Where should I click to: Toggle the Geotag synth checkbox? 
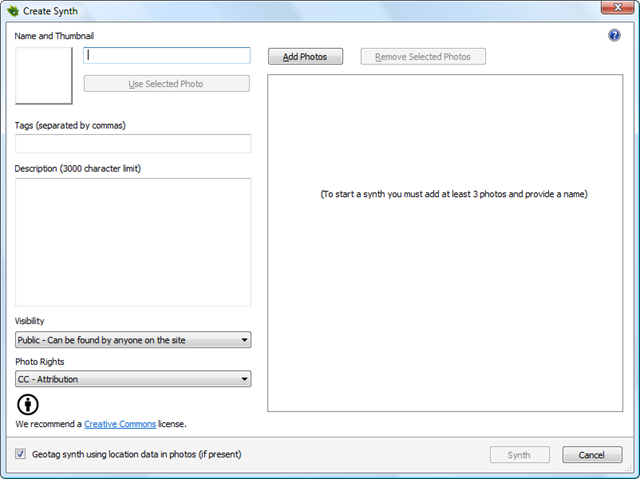coord(21,454)
